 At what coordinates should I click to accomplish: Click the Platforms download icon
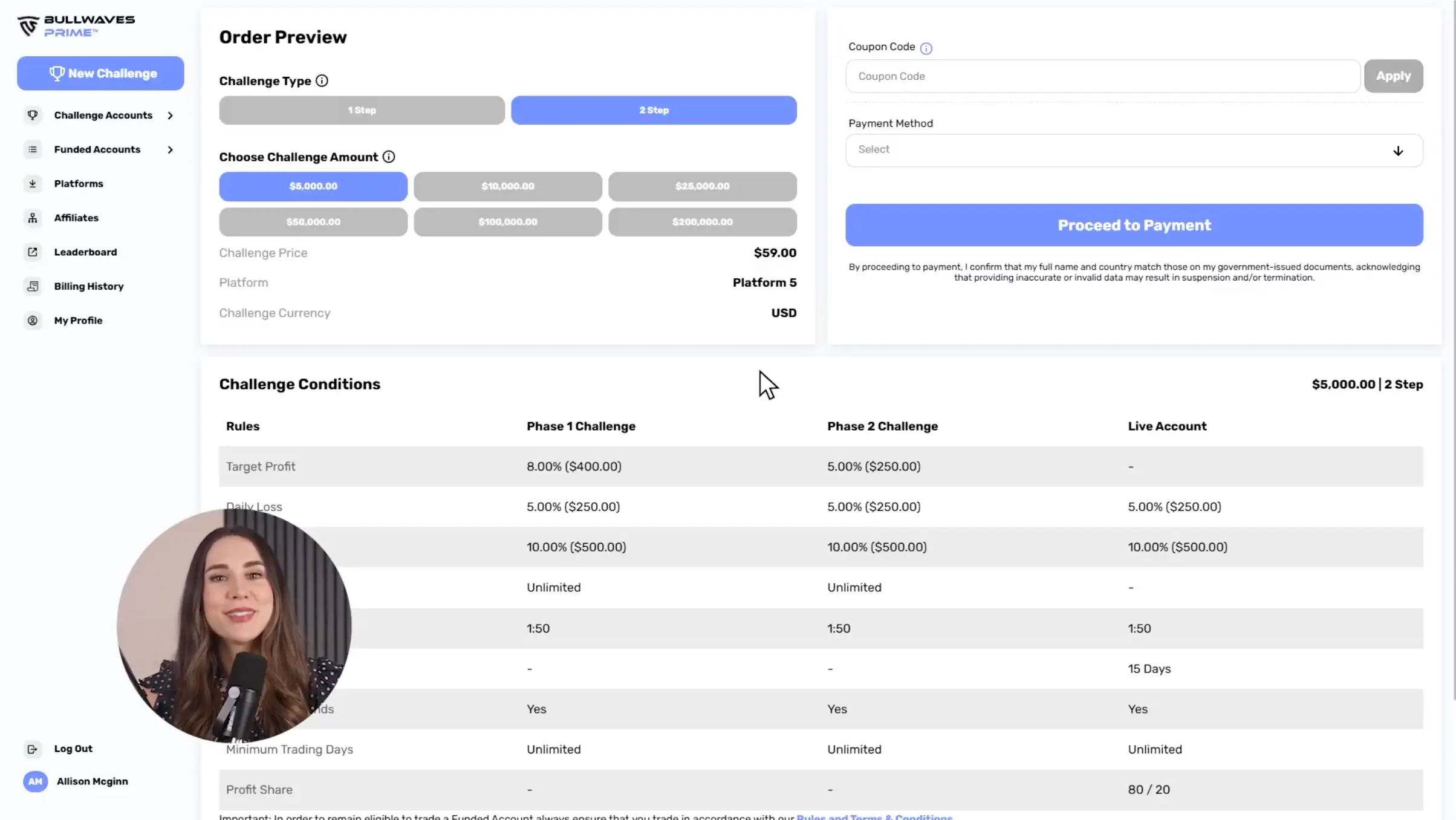[x=33, y=183]
